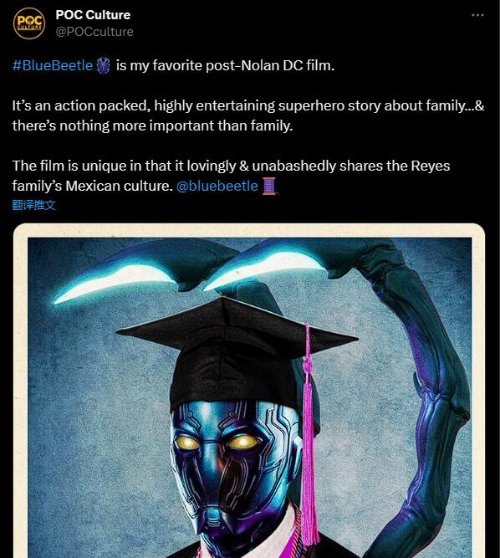The width and height of the screenshot is (500, 558).
Task: Visit the @bluebeetle mentioned account
Action: [x=217, y=186]
